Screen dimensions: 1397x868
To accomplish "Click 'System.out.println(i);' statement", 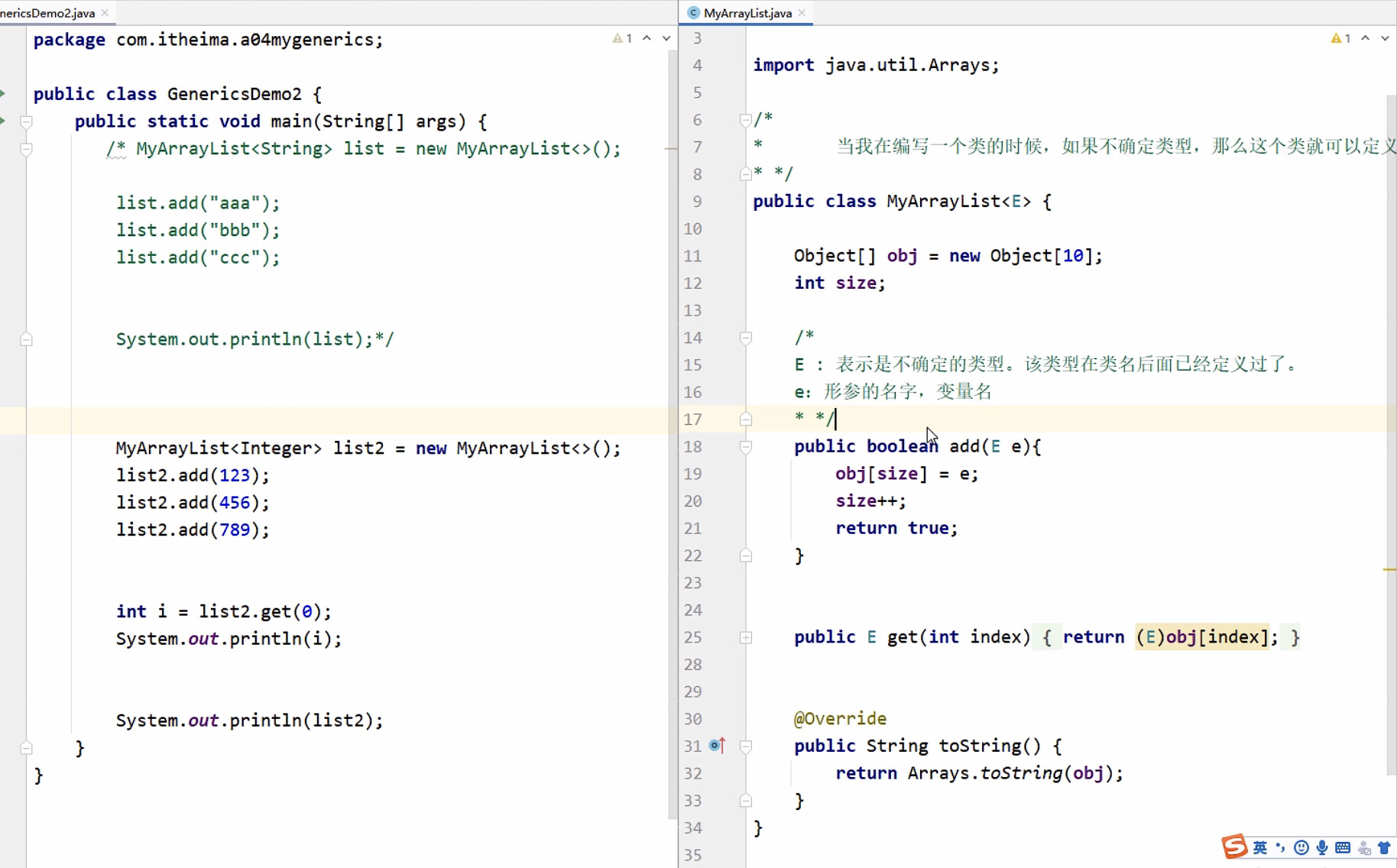I will coord(229,639).
